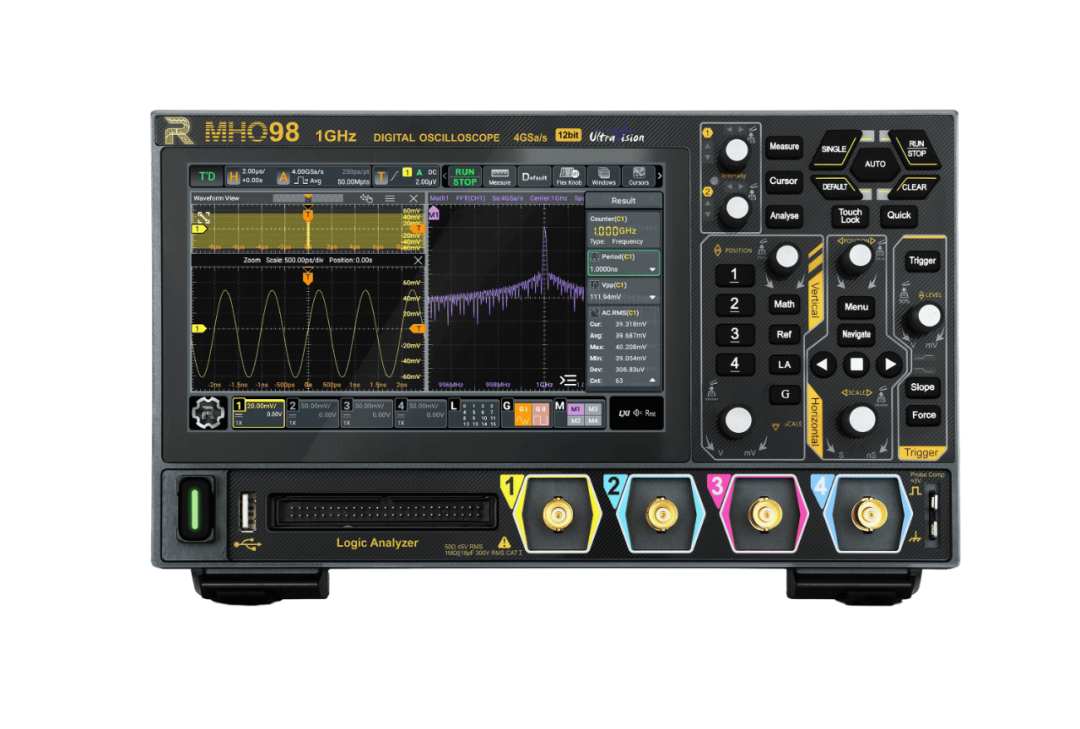Open the settings gear on the screen
Image resolution: width=1080 pixels, height=729 pixels.
[x=207, y=413]
